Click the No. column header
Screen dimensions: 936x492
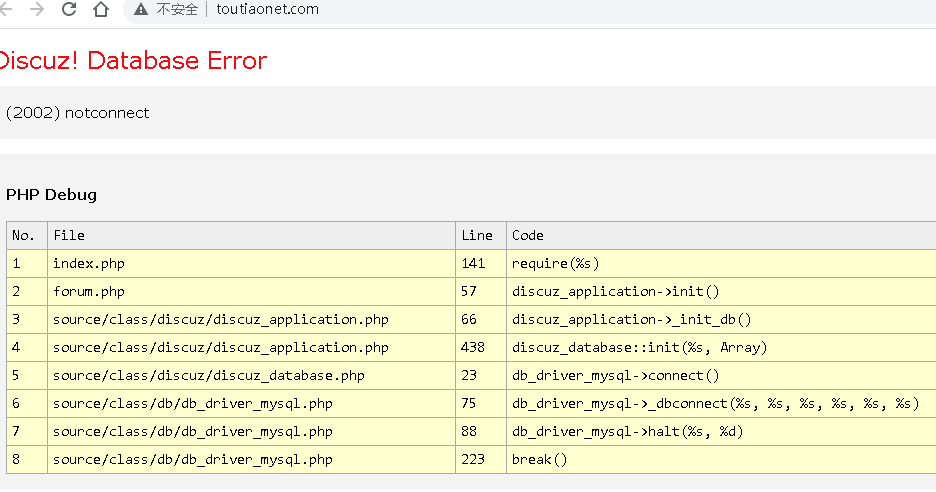coord(24,236)
